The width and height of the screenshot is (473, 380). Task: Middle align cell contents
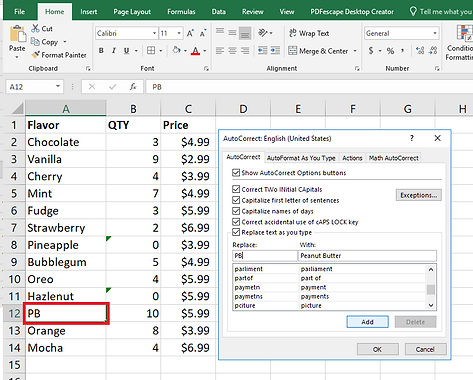232,32
